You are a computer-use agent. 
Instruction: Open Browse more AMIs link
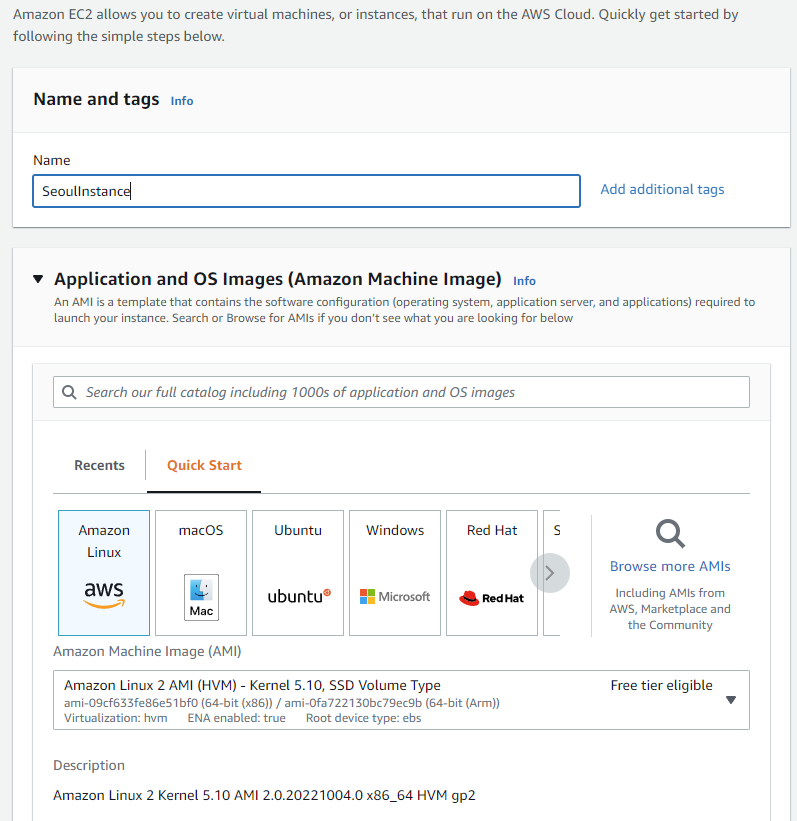click(x=670, y=566)
